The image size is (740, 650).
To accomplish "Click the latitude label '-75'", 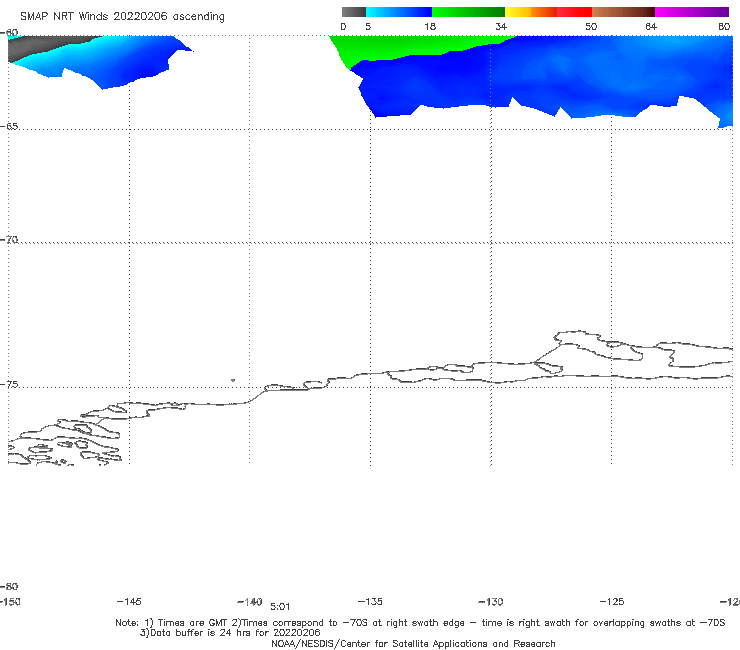I will (9, 385).
